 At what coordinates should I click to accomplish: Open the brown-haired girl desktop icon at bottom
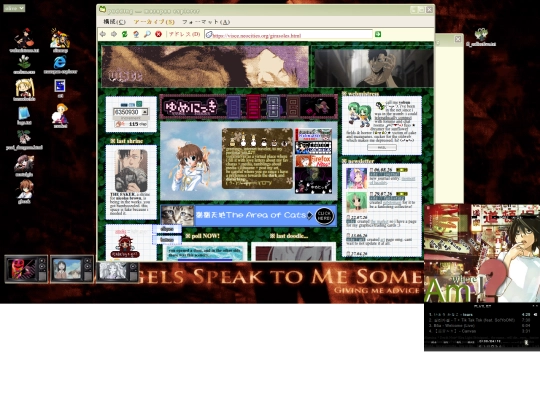tap(25, 189)
